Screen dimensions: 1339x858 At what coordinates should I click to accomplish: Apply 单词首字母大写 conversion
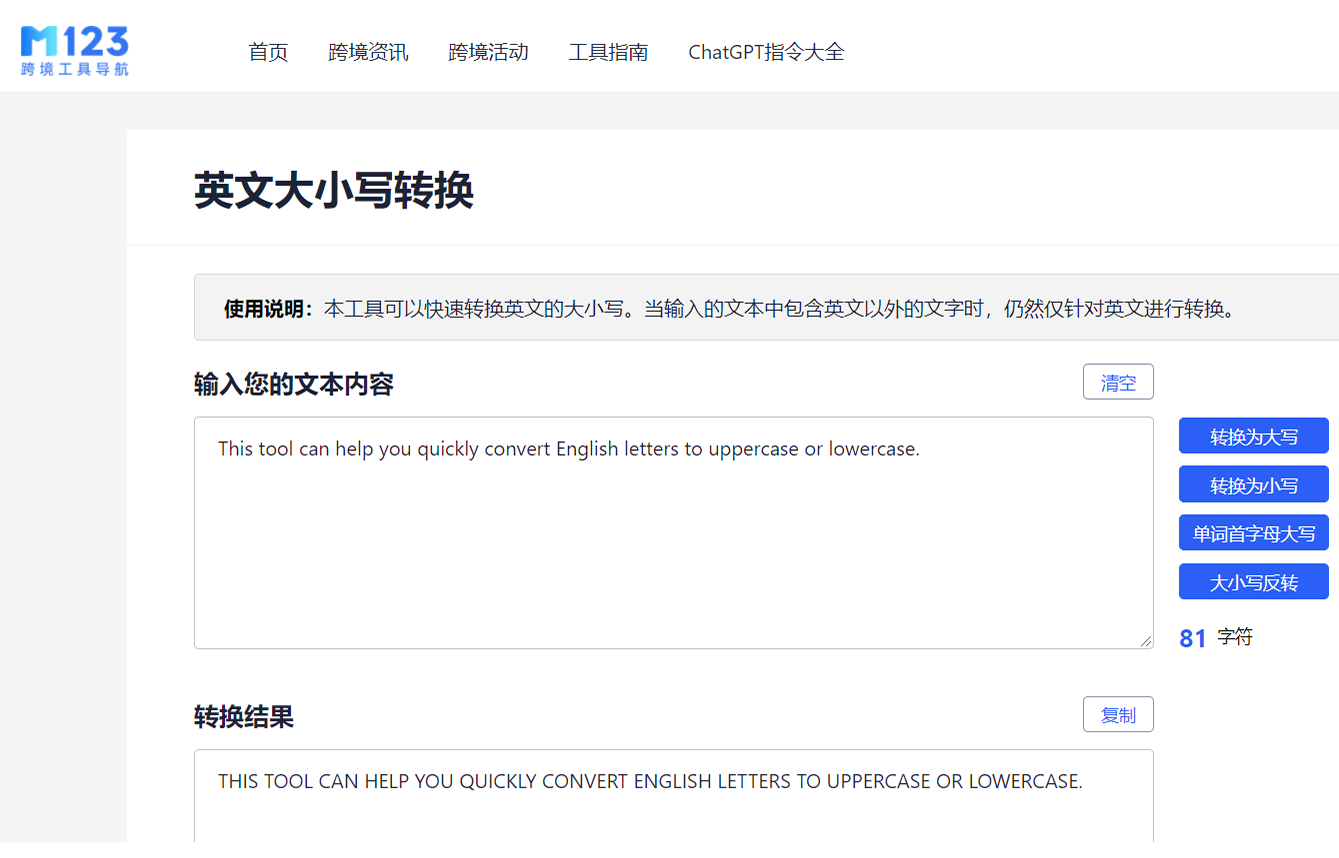click(x=1254, y=533)
